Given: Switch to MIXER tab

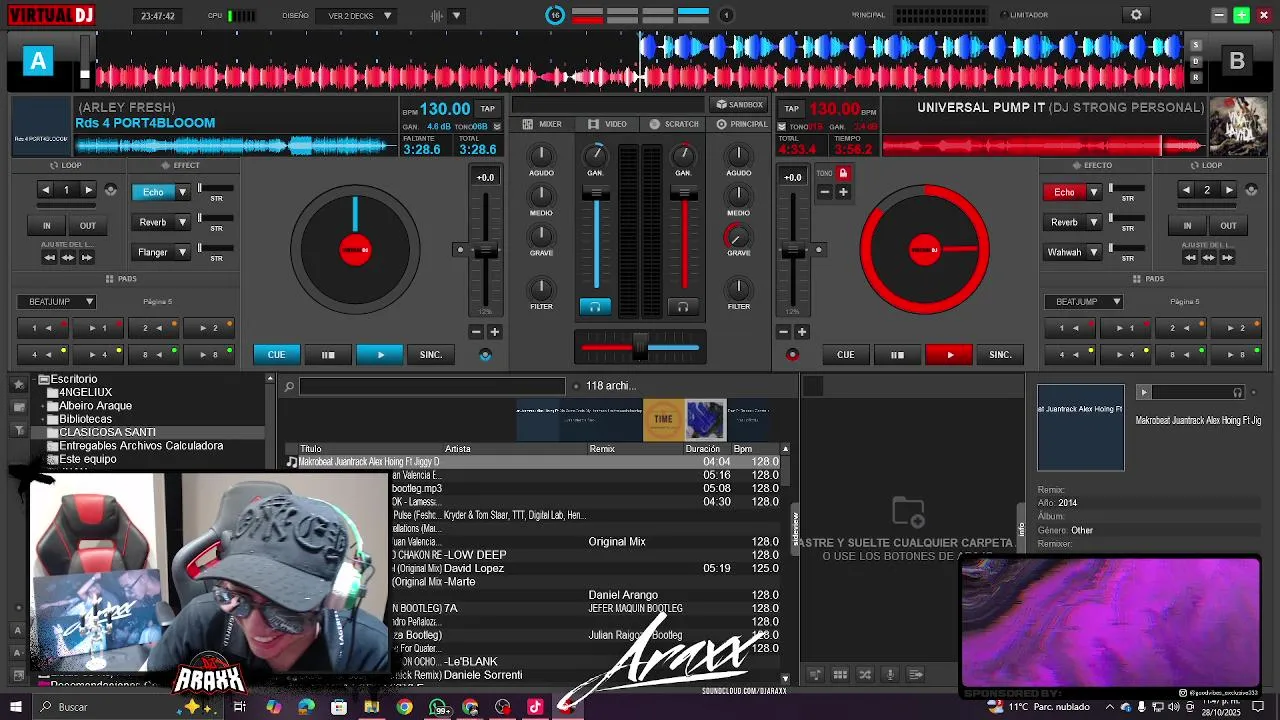Looking at the screenshot, I should (x=542, y=124).
